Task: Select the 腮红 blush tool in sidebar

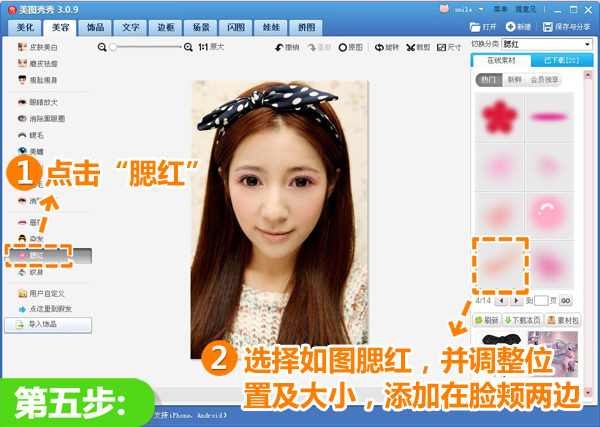Action: click(x=48, y=256)
